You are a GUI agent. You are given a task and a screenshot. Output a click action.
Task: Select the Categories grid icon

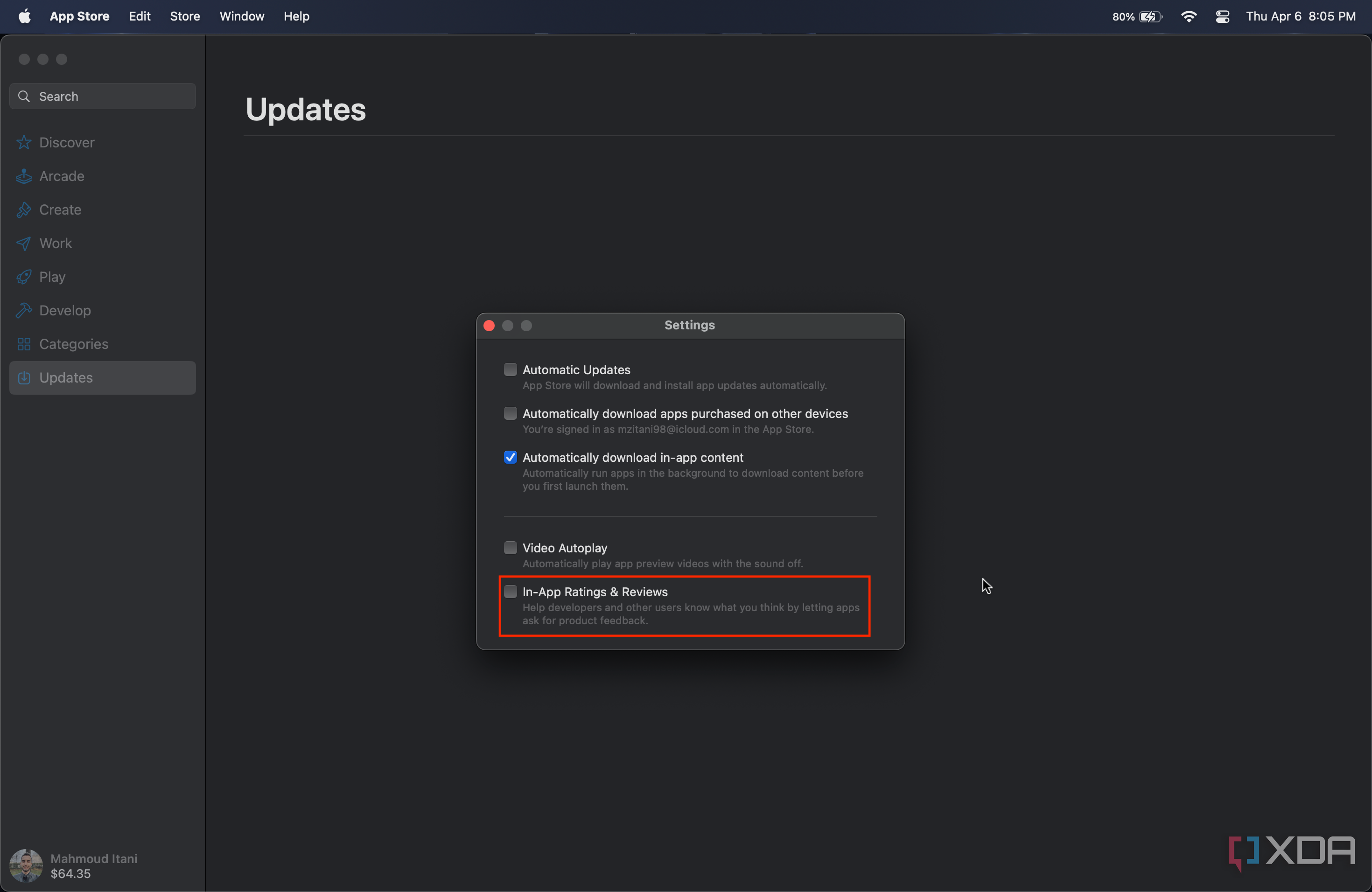pyautogui.click(x=24, y=344)
